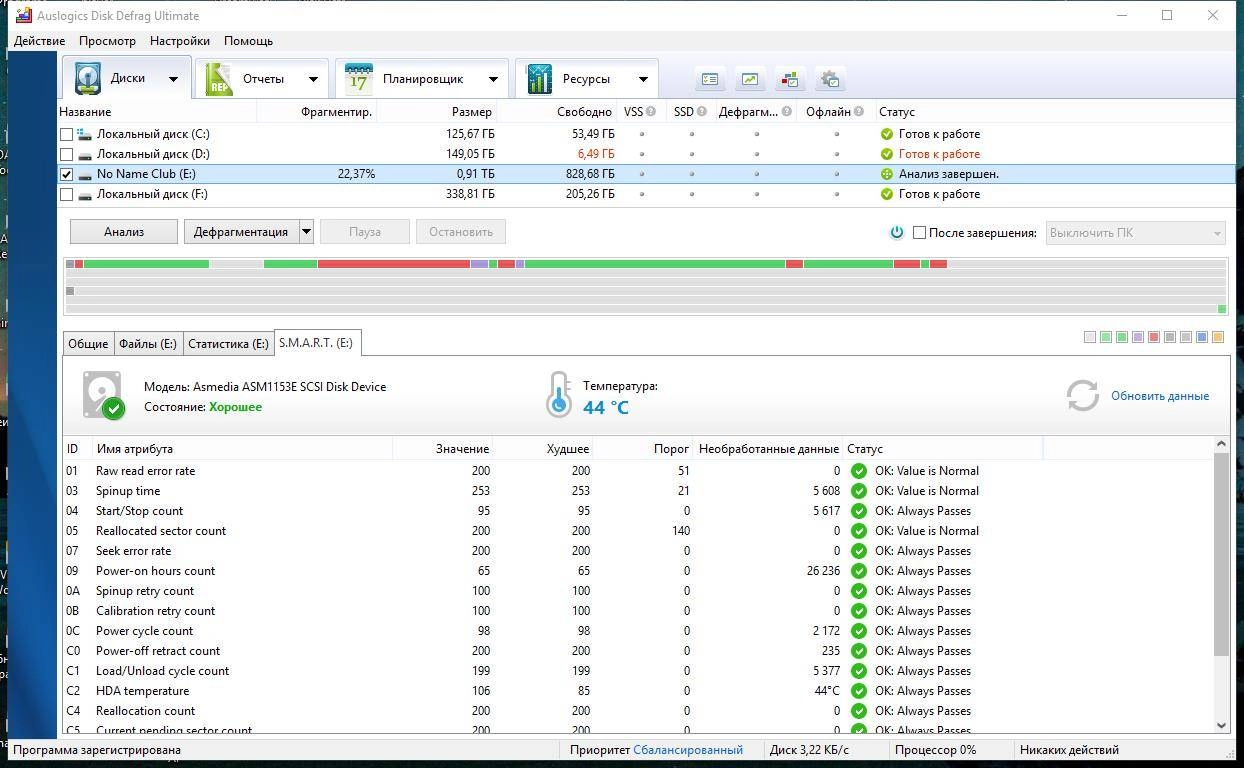Click the colored cluster blocks toolbar icon
The image size is (1244, 768).
click(790, 79)
